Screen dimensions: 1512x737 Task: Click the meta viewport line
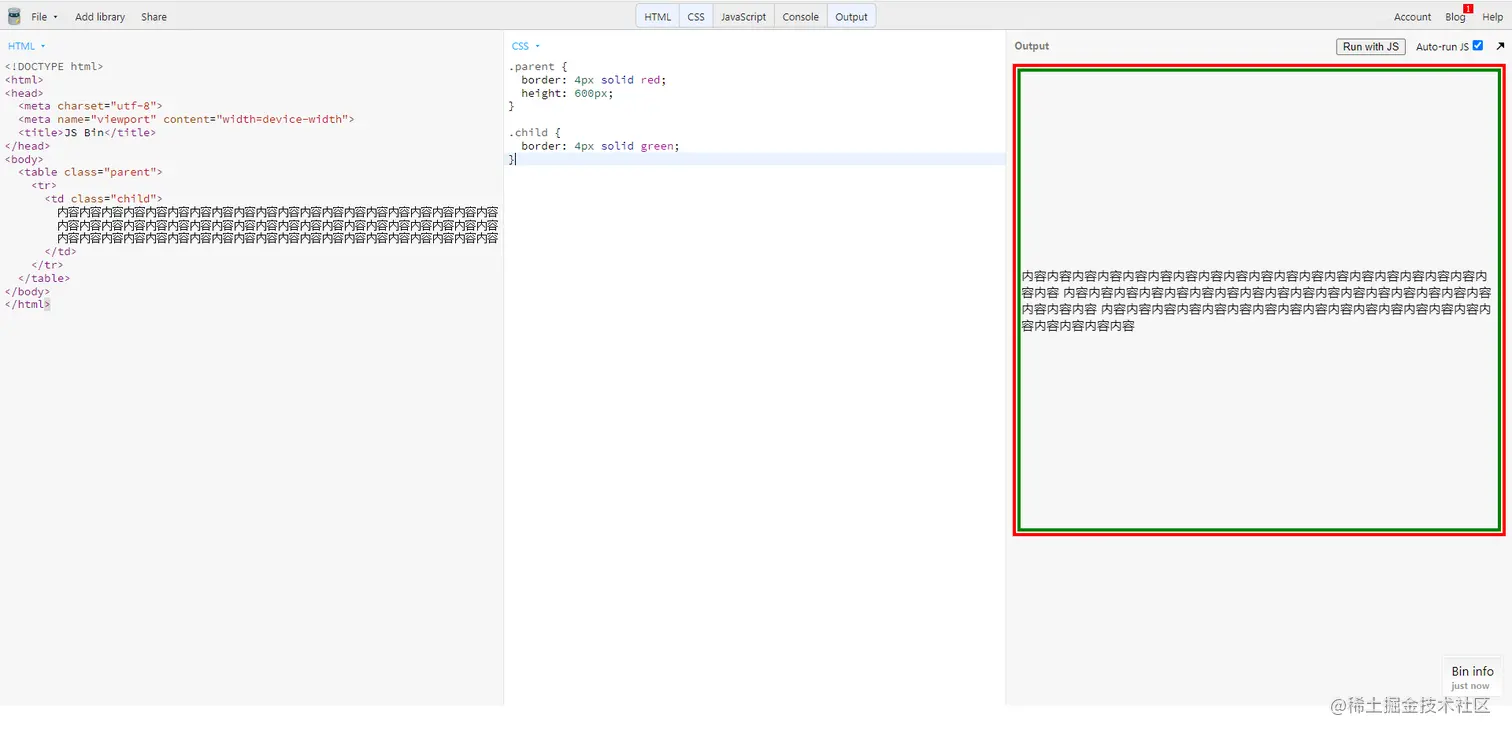coord(186,119)
